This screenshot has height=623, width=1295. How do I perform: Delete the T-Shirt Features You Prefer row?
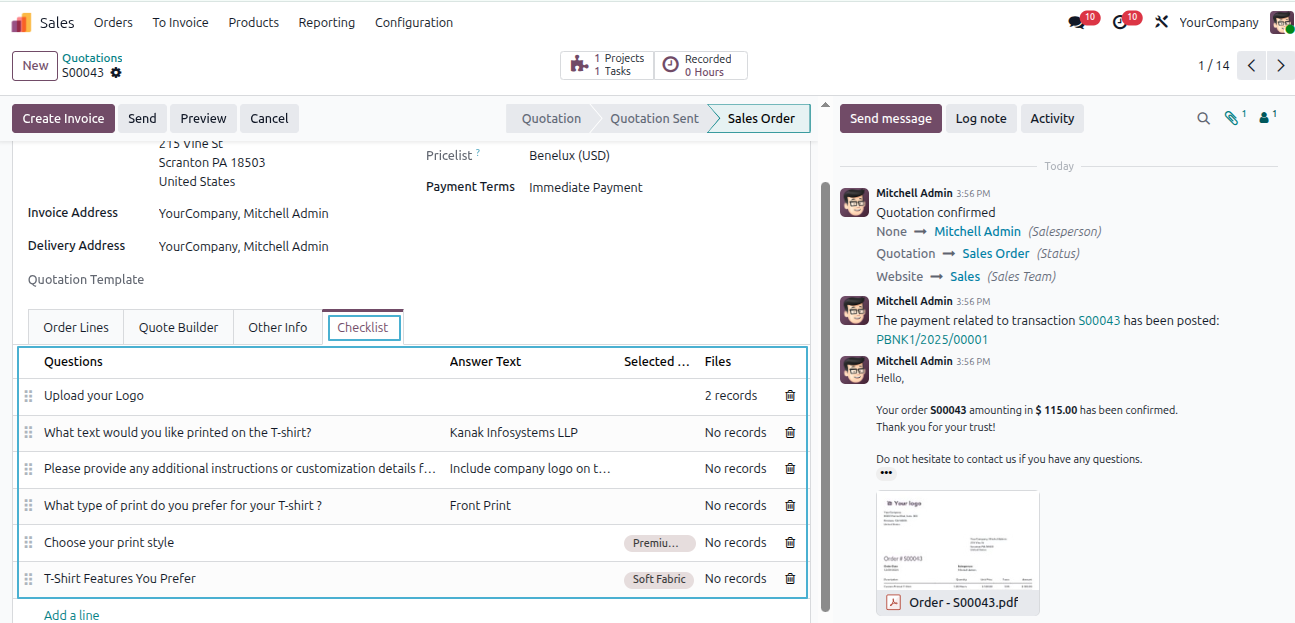coord(790,579)
